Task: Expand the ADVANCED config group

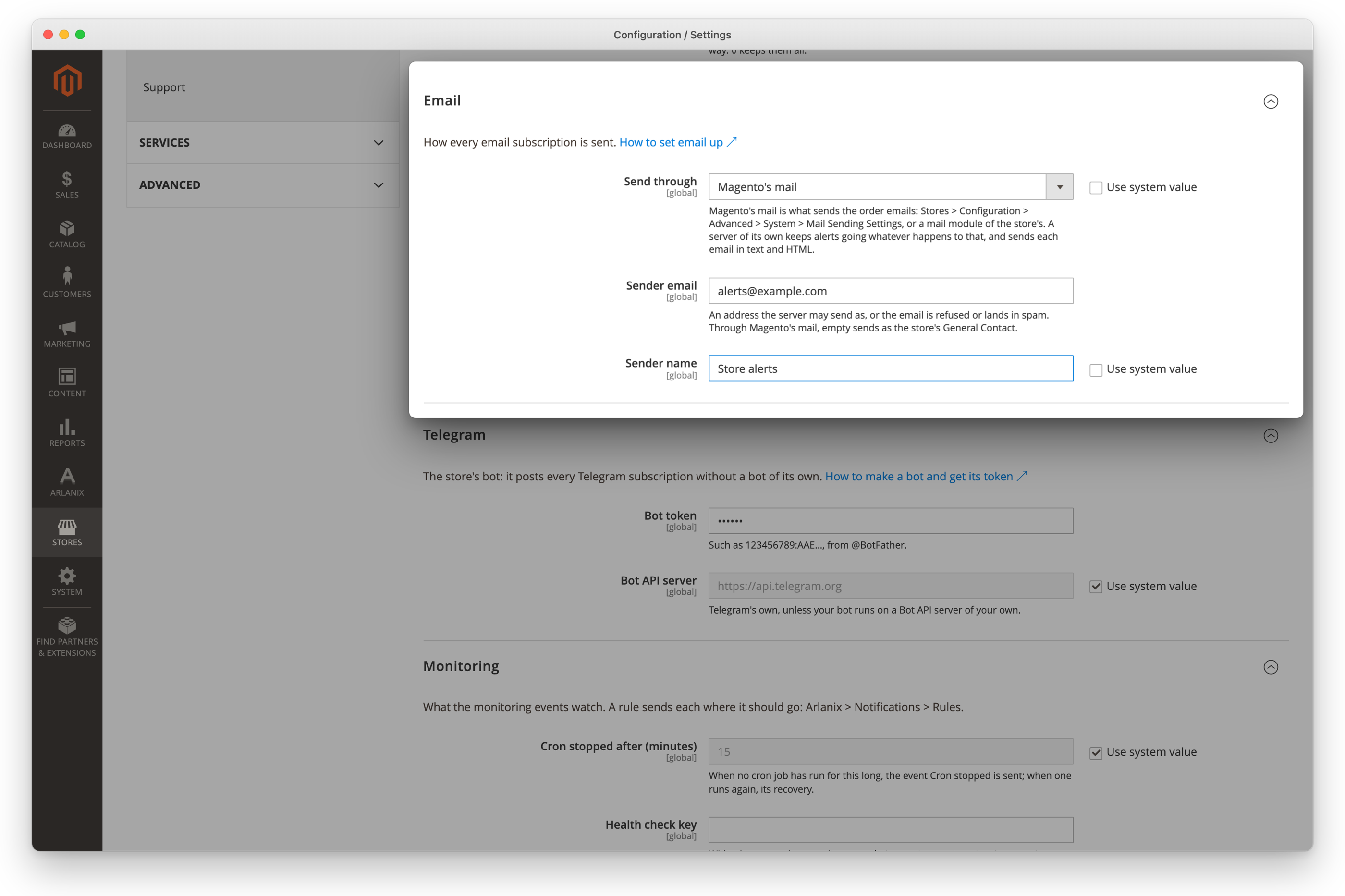Action: click(262, 185)
